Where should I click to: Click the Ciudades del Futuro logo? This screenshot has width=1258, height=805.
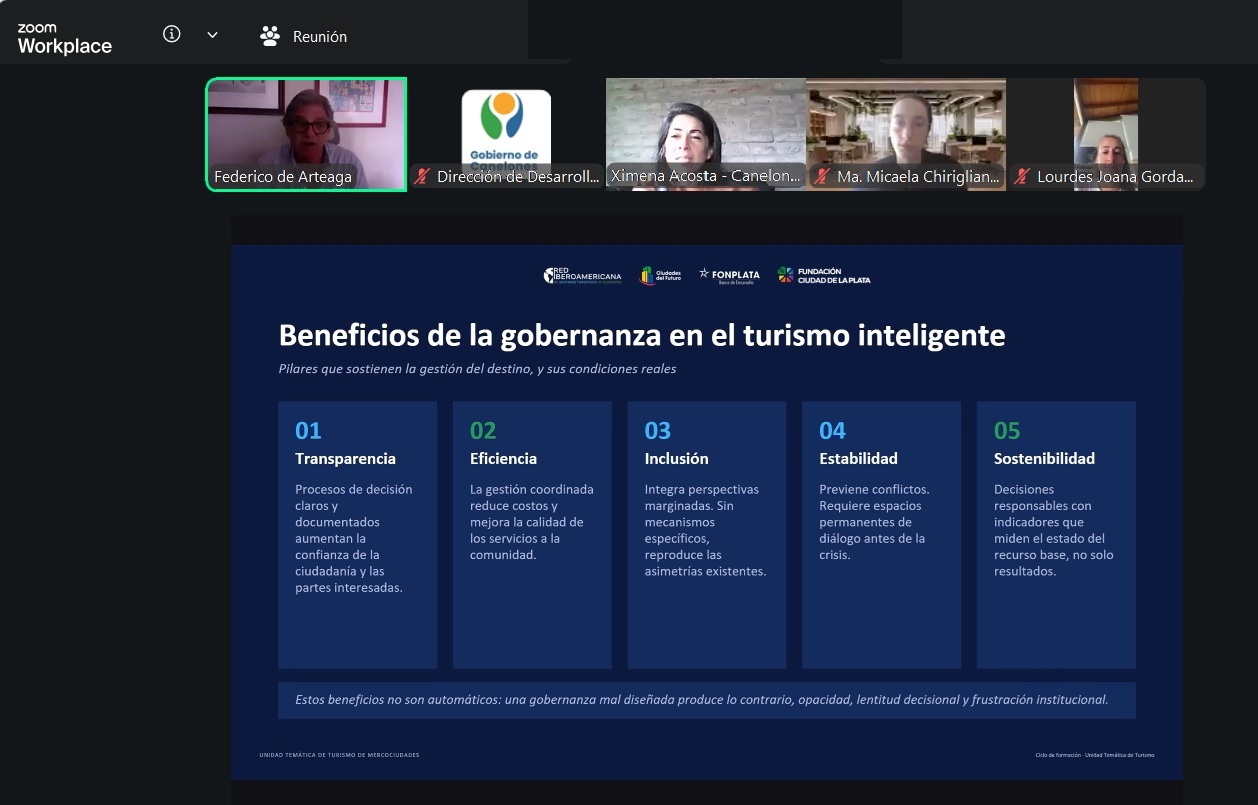tap(660, 275)
